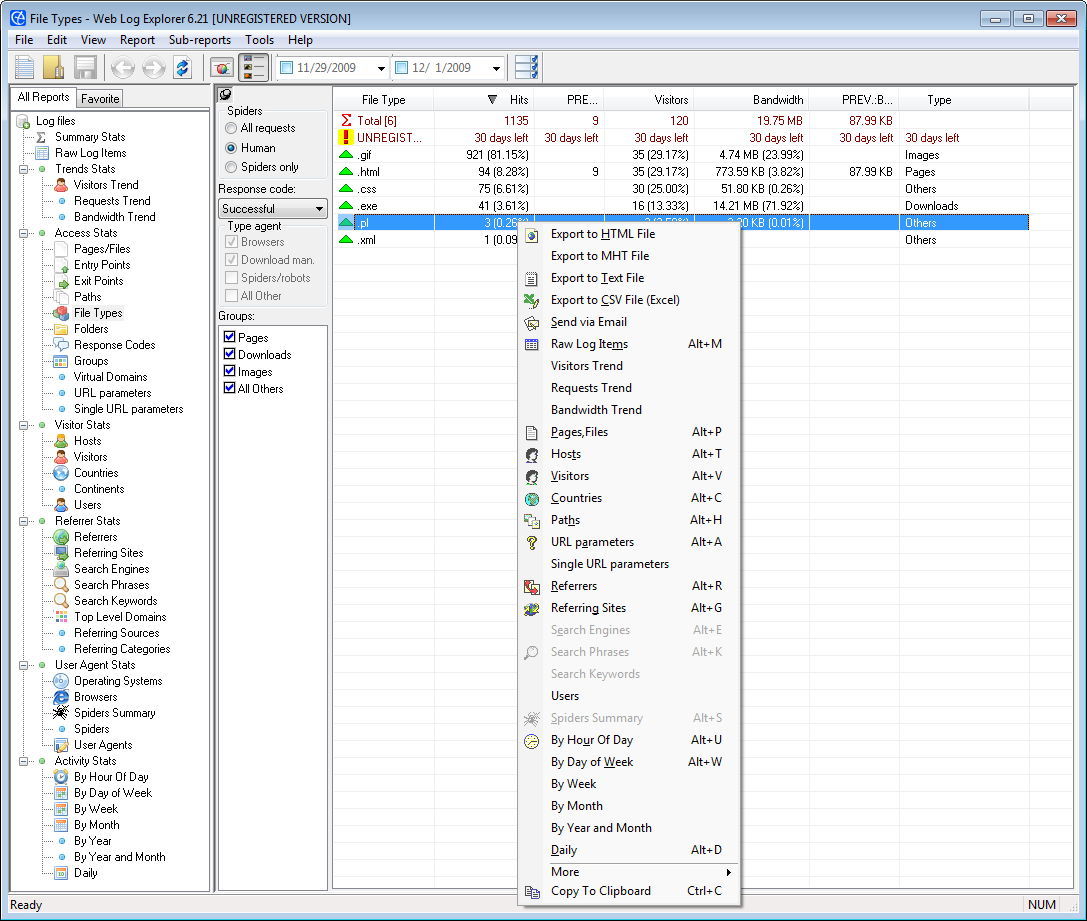Toggle the end date 12/1/2009 checkbox
This screenshot has width=1087, height=921.
tap(401, 68)
